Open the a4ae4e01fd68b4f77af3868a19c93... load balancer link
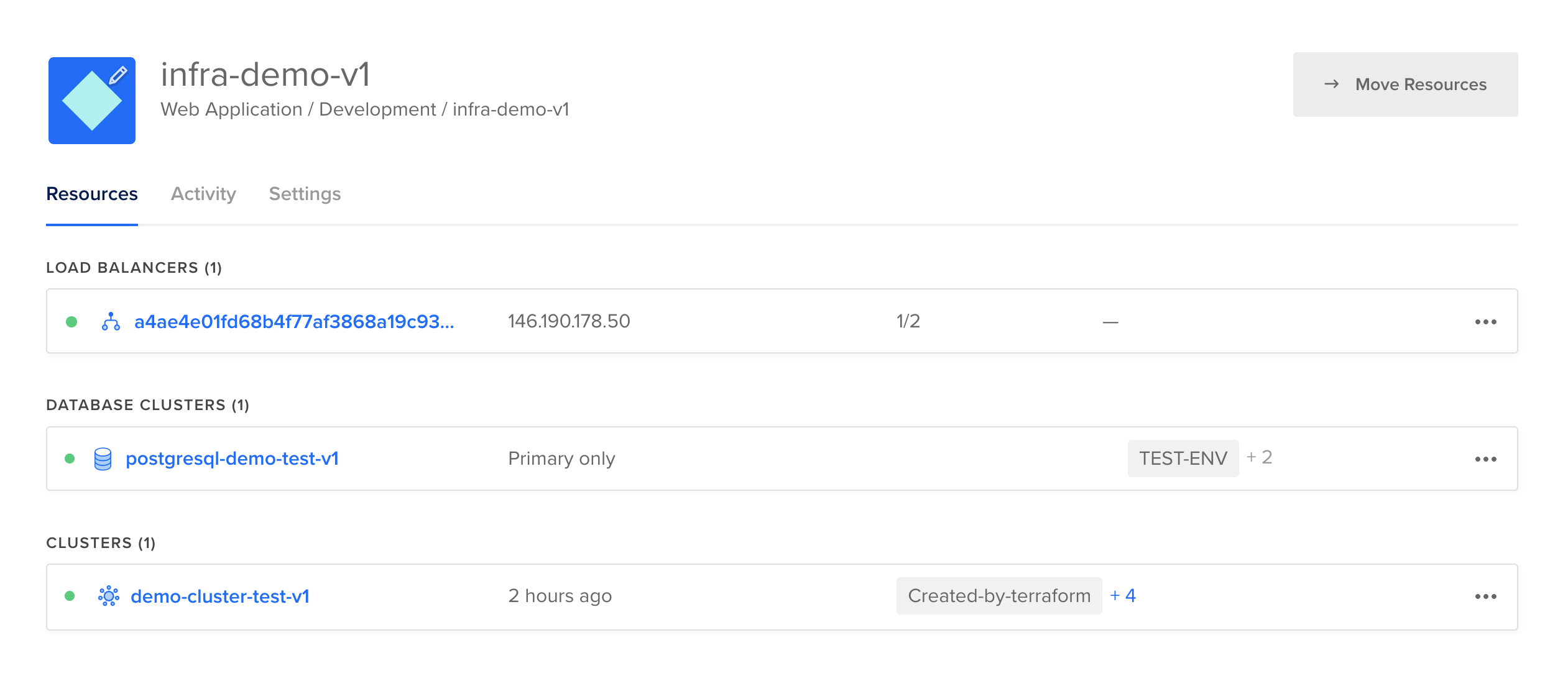 (x=294, y=321)
